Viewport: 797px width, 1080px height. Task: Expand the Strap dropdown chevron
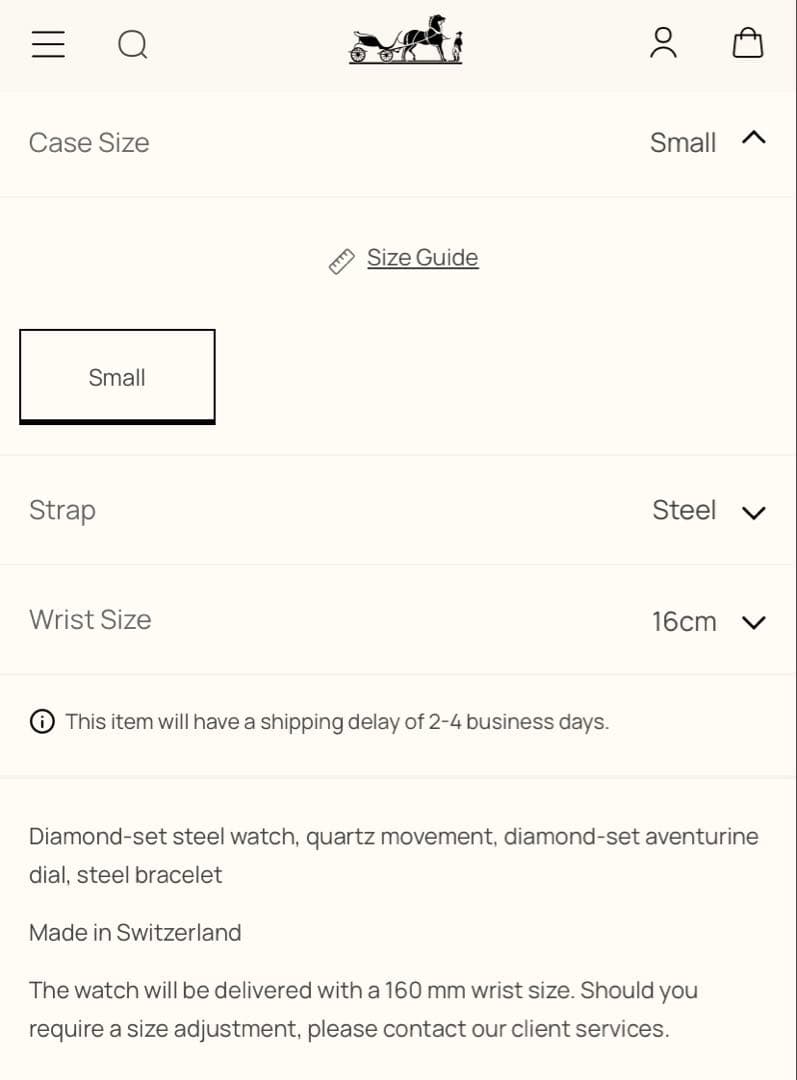754,513
